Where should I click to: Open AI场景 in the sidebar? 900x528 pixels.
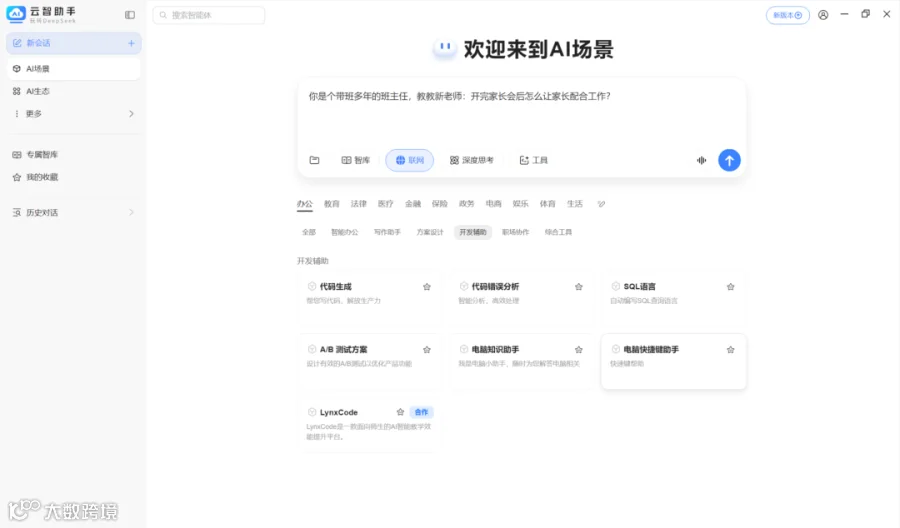73,69
